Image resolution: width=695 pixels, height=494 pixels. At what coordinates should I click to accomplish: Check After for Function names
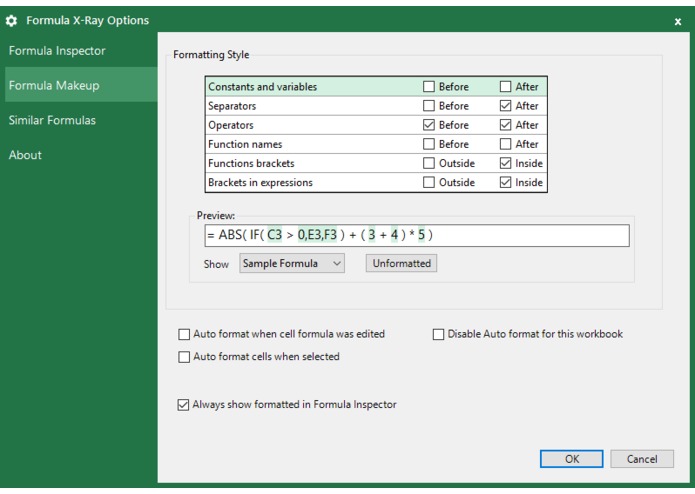(x=505, y=144)
